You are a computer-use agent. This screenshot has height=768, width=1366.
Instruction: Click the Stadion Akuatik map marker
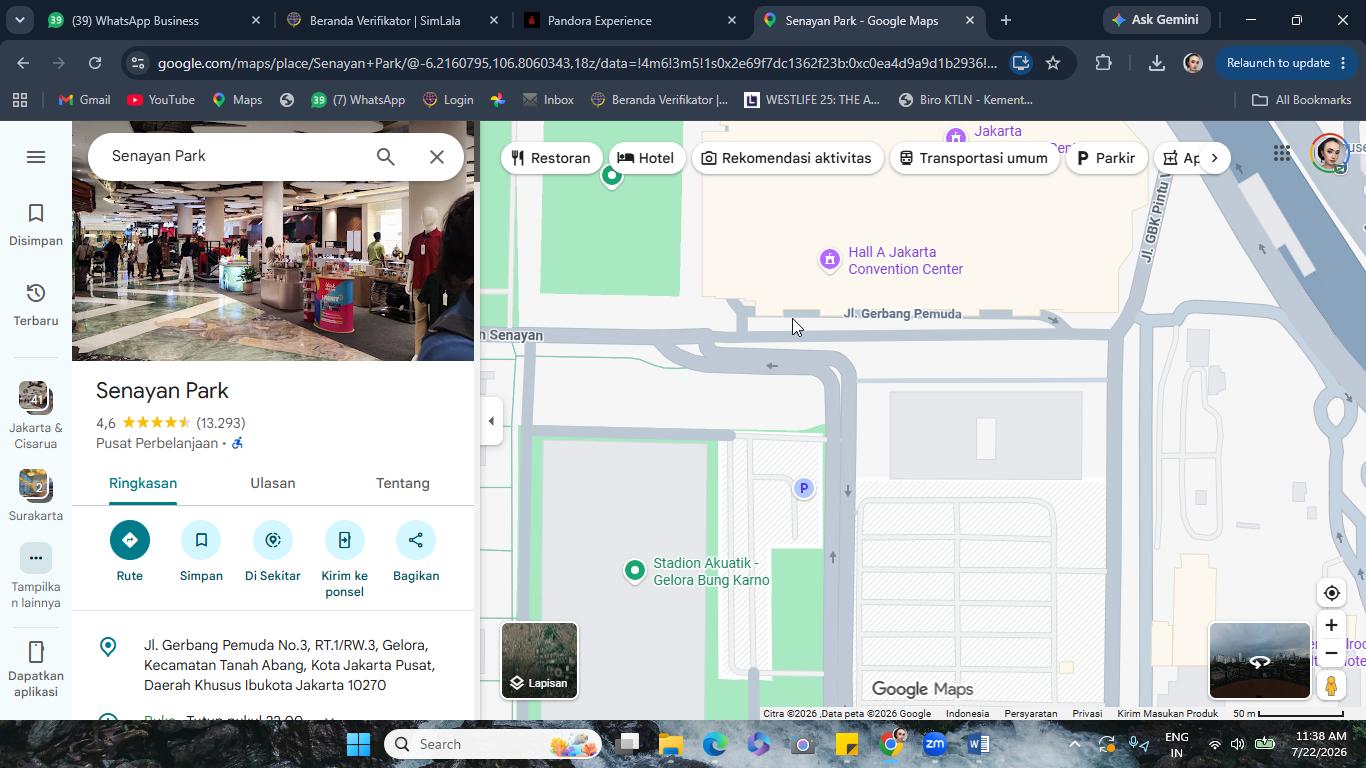coord(634,571)
